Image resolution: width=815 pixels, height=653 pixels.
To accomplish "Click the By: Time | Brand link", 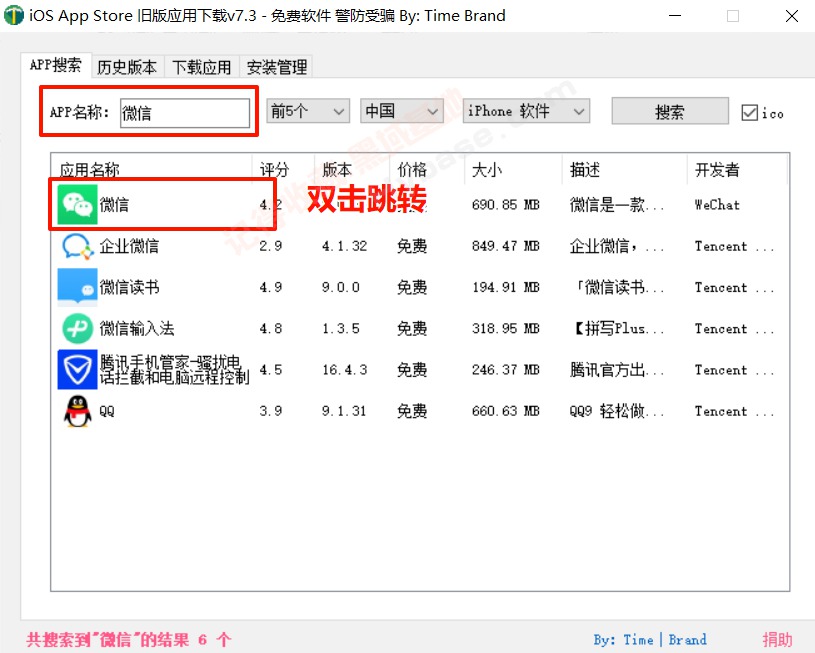I will click(652, 639).
